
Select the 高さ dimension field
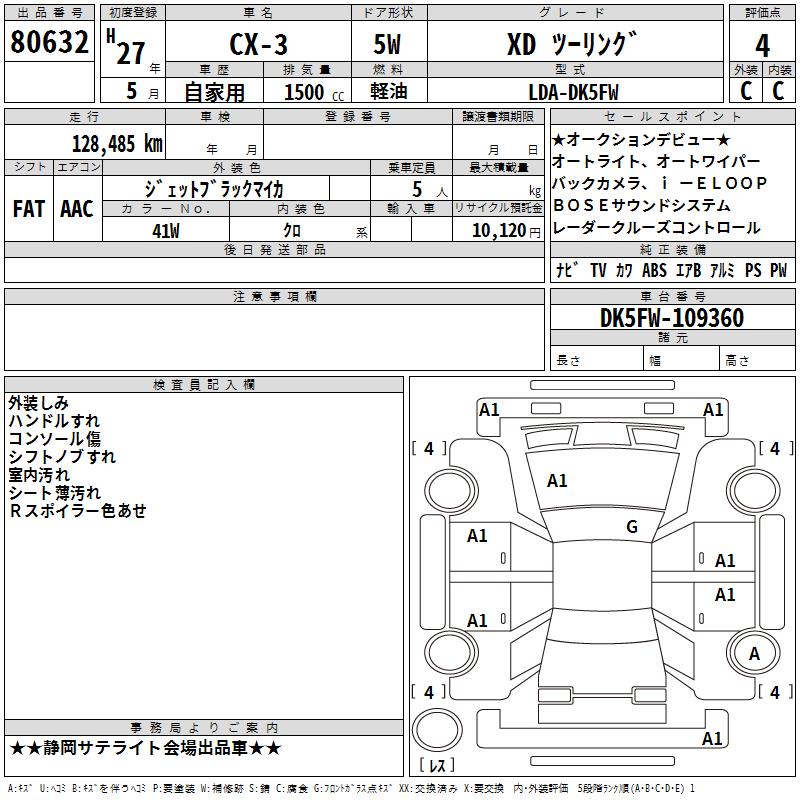tap(757, 360)
